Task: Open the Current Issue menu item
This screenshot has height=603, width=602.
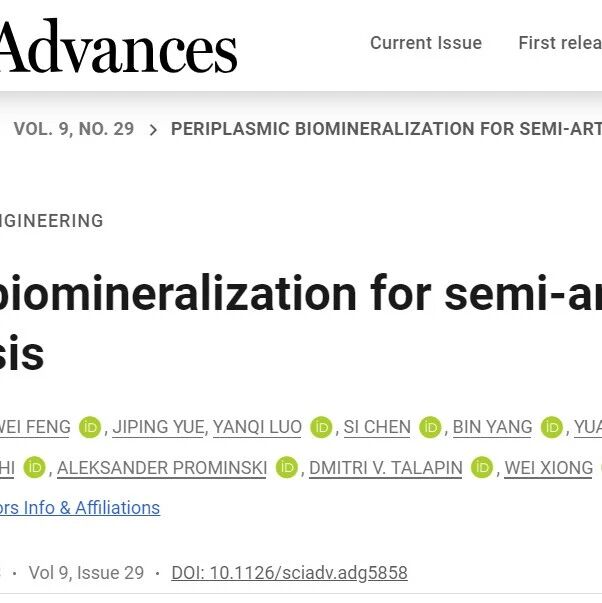Action: [x=426, y=43]
